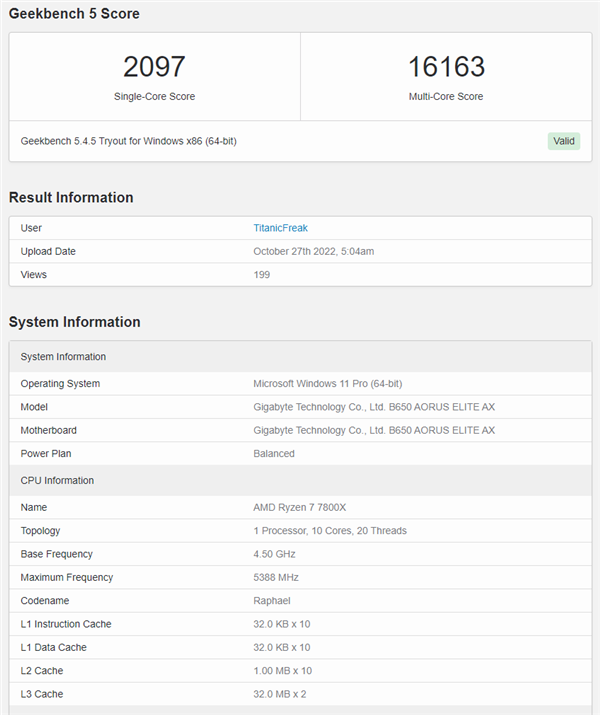The image size is (600, 715).
Task: Click the Balanced power plan value
Action: click(274, 453)
